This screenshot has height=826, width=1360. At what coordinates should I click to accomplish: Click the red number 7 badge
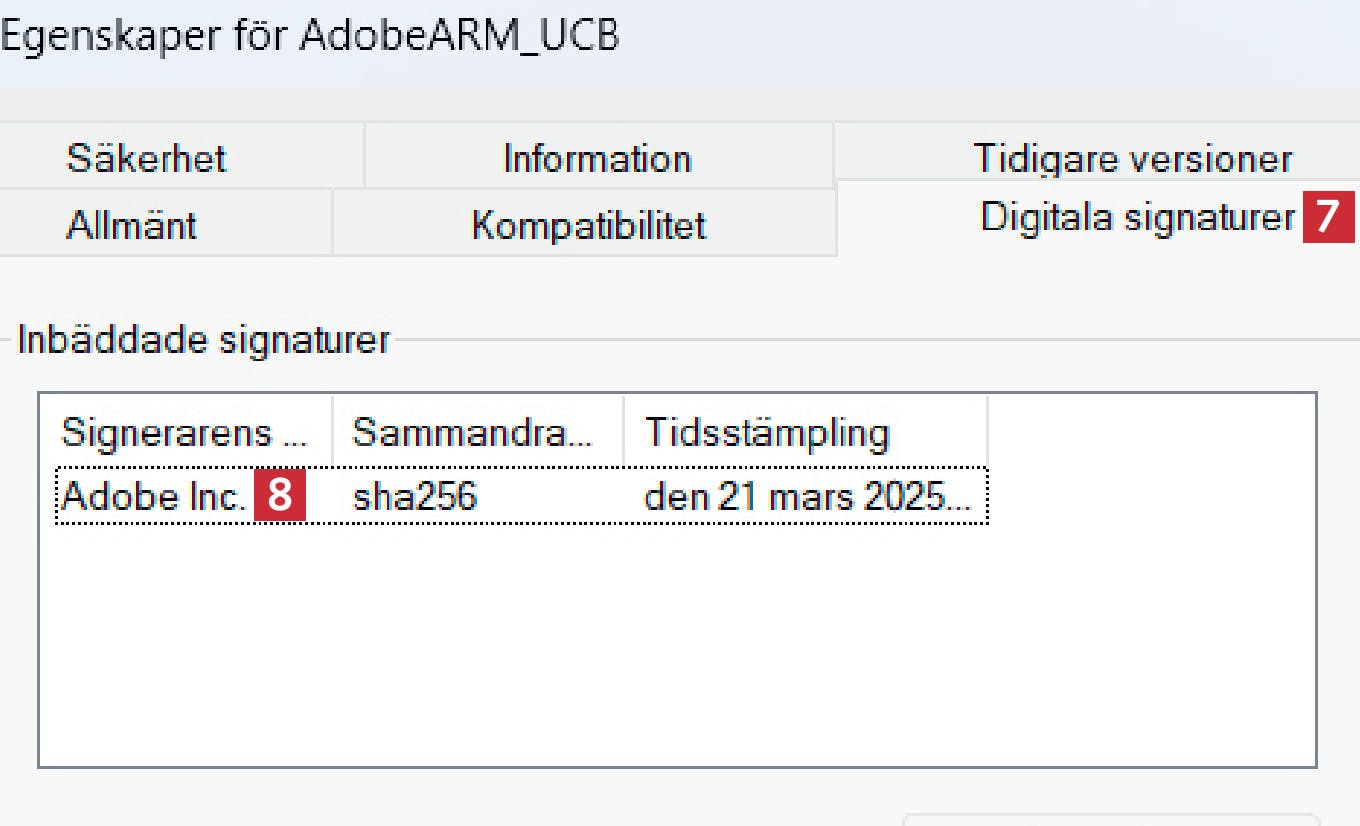[1327, 217]
